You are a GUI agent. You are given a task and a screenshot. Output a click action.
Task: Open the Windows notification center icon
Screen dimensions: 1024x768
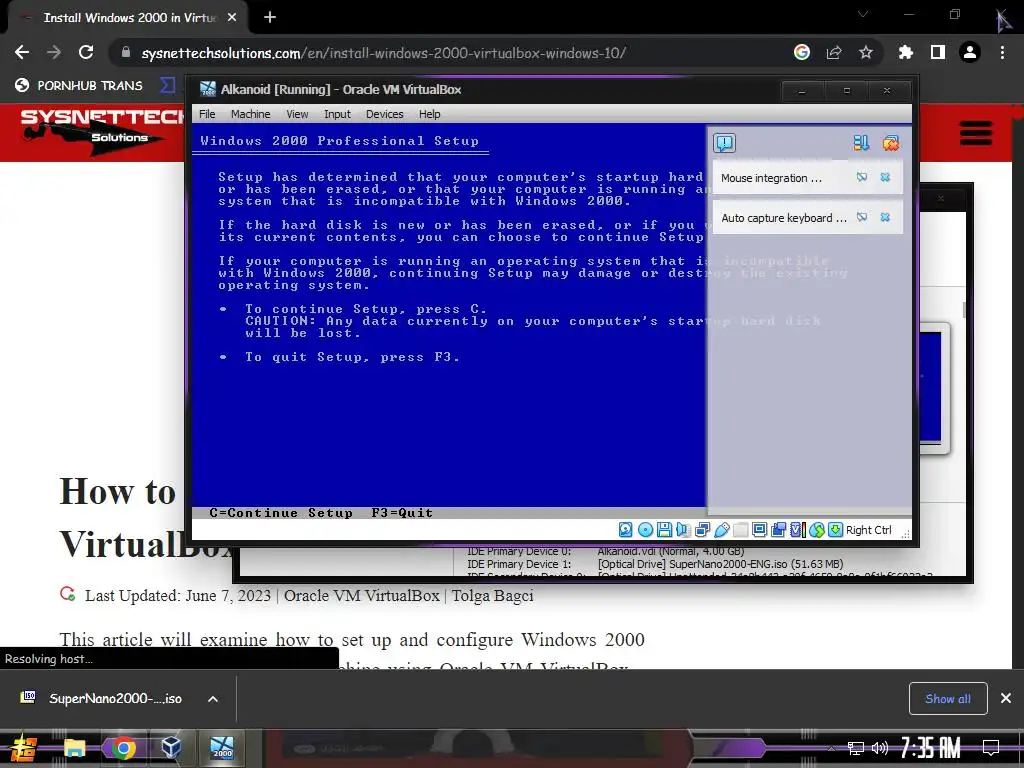pos(991,747)
